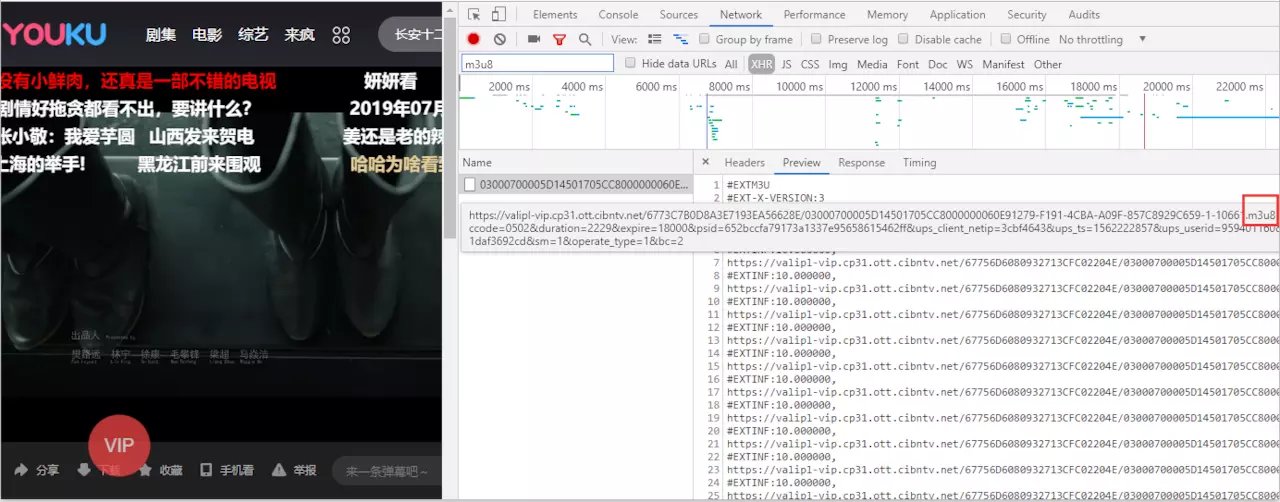Image resolution: width=1280 pixels, height=502 pixels.
Task: Open the 电影 menu on Youku
Action: click(x=207, y=35)
